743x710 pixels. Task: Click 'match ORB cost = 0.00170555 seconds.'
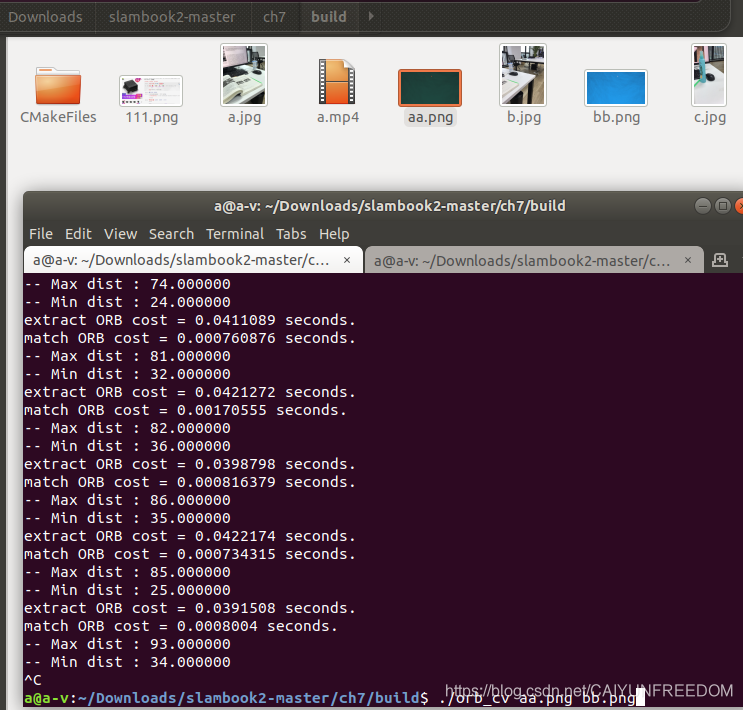(185, 410)
